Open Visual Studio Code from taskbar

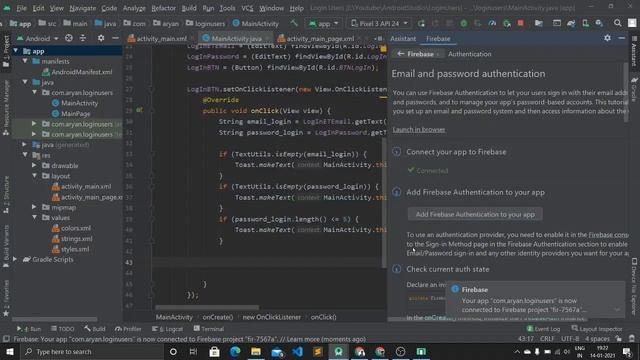(298, 351)
